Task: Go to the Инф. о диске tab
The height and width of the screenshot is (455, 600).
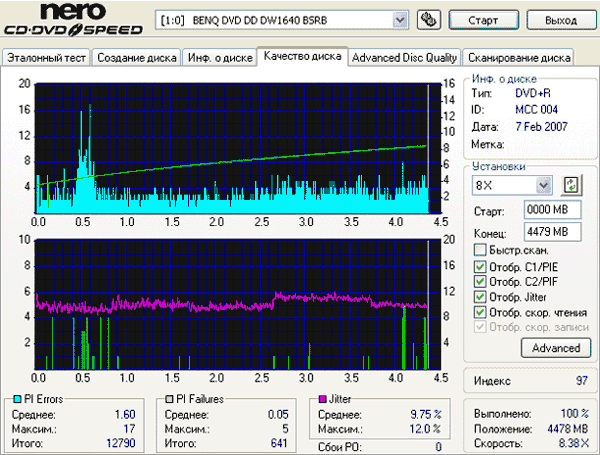Action: [x=217, y=57]
